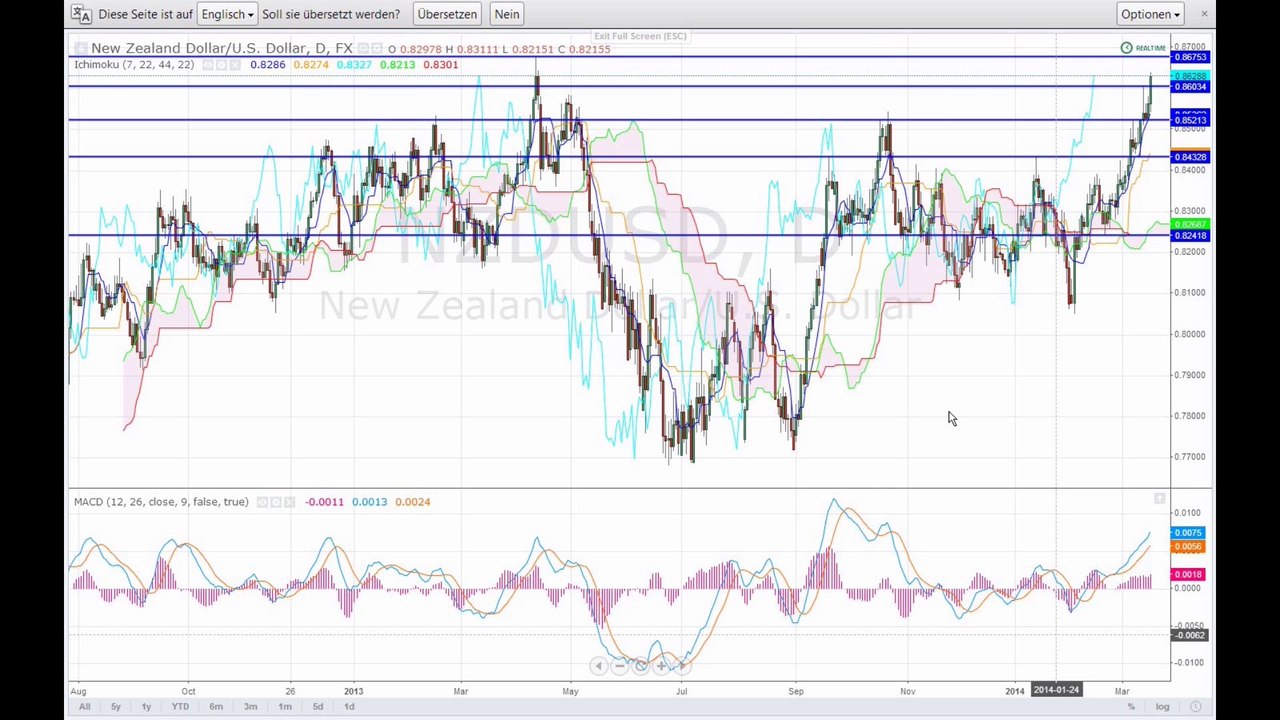This screenshot has height=720, width=1280.
Task: Click the browser translate icon
Action: [x=81, y=14]
